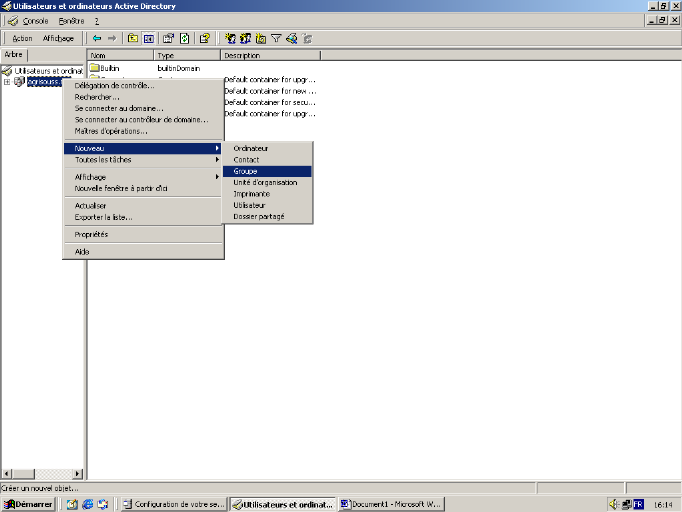Image resolution: width=682 pixels, height=512 pixels.
Task: Toggle the Show/Hide console tree icon
Action: tap(149, 38)
